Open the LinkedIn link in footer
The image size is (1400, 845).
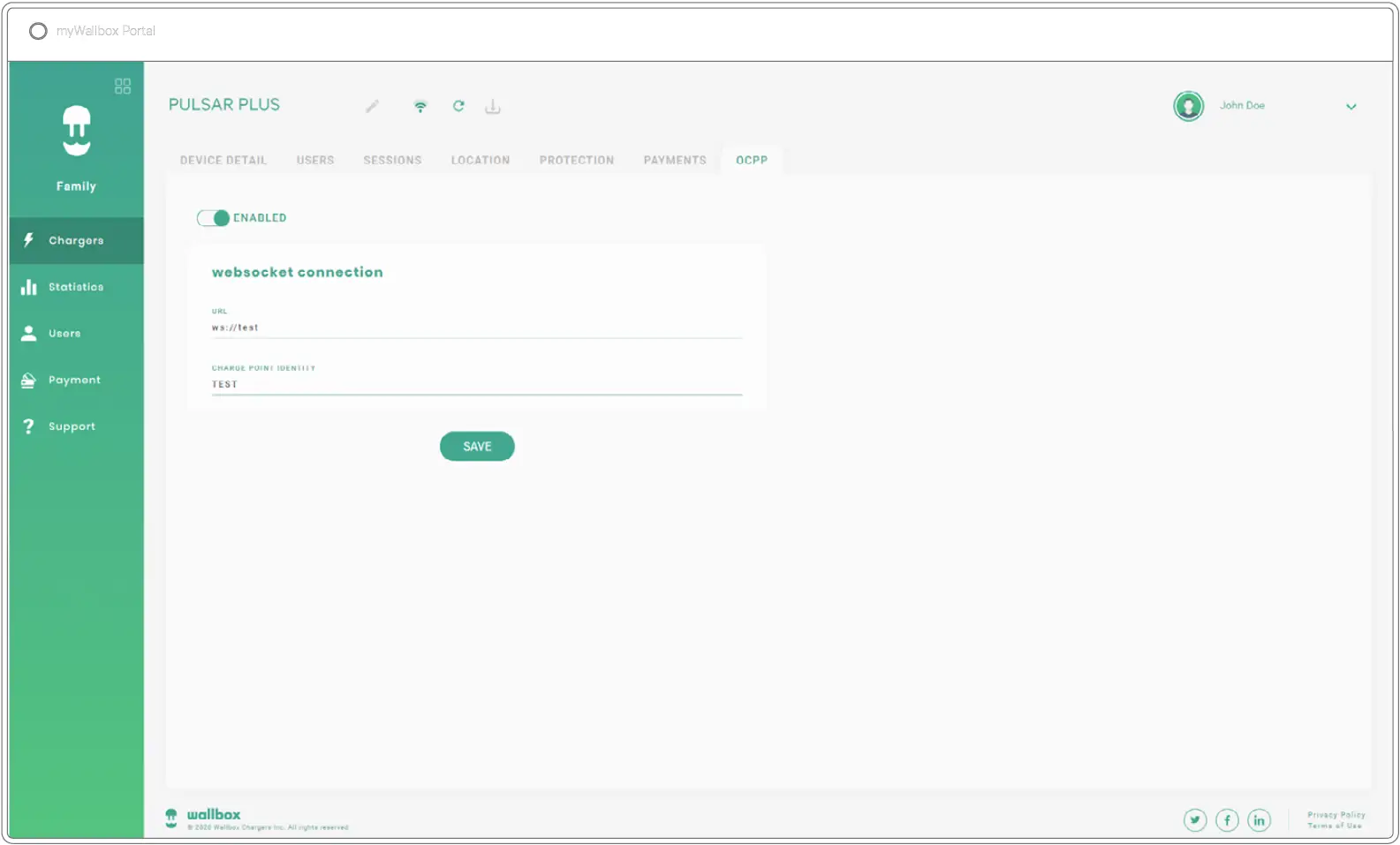(x=1259, y=820)
